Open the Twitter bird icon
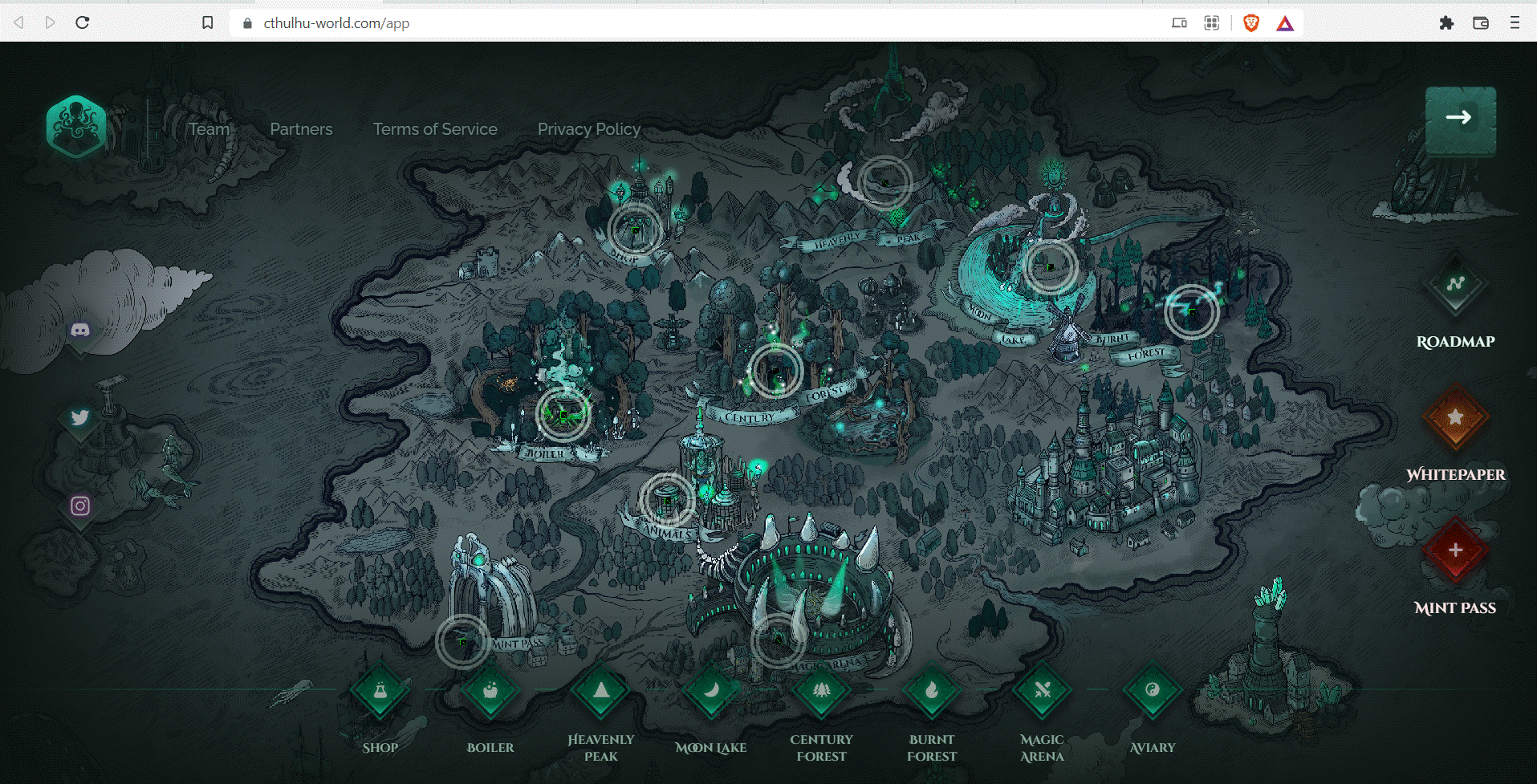This screenshot has height=784, width=1537. coord(80,418)
